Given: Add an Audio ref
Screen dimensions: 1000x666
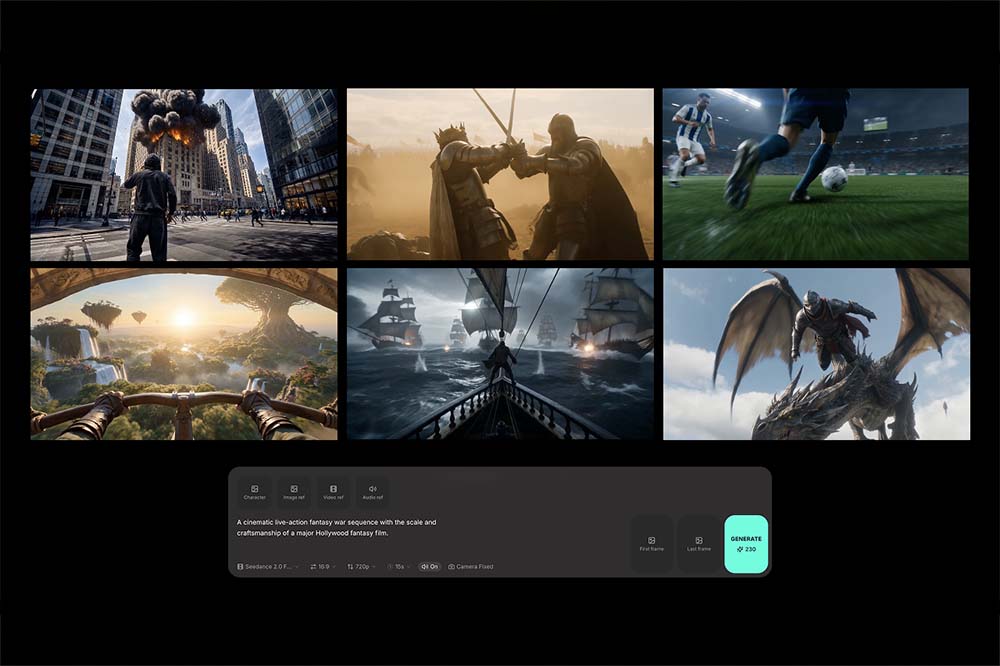Looking at the screenshot, I should (372, 492).
